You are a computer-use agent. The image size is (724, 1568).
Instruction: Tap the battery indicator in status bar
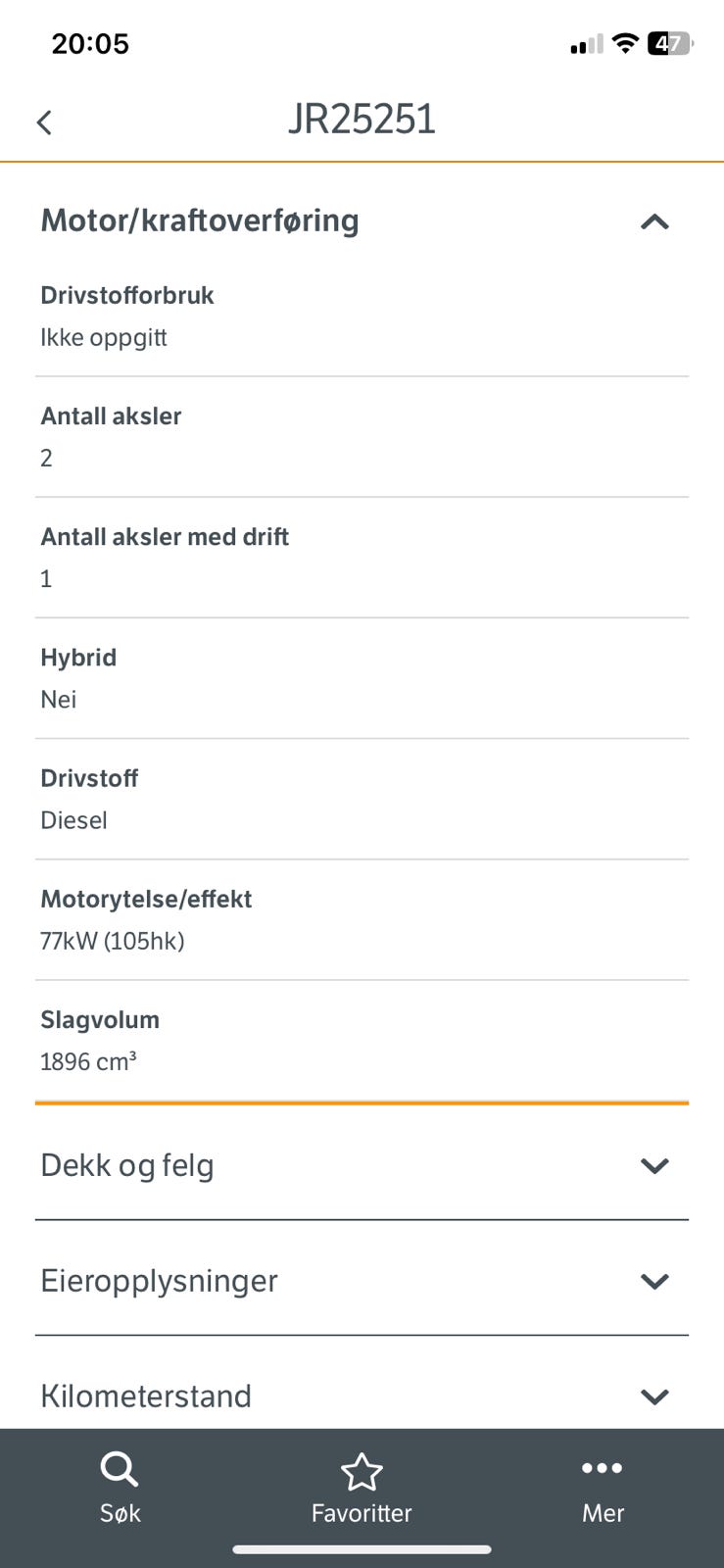pyautogui.click(x=670, y=44)
